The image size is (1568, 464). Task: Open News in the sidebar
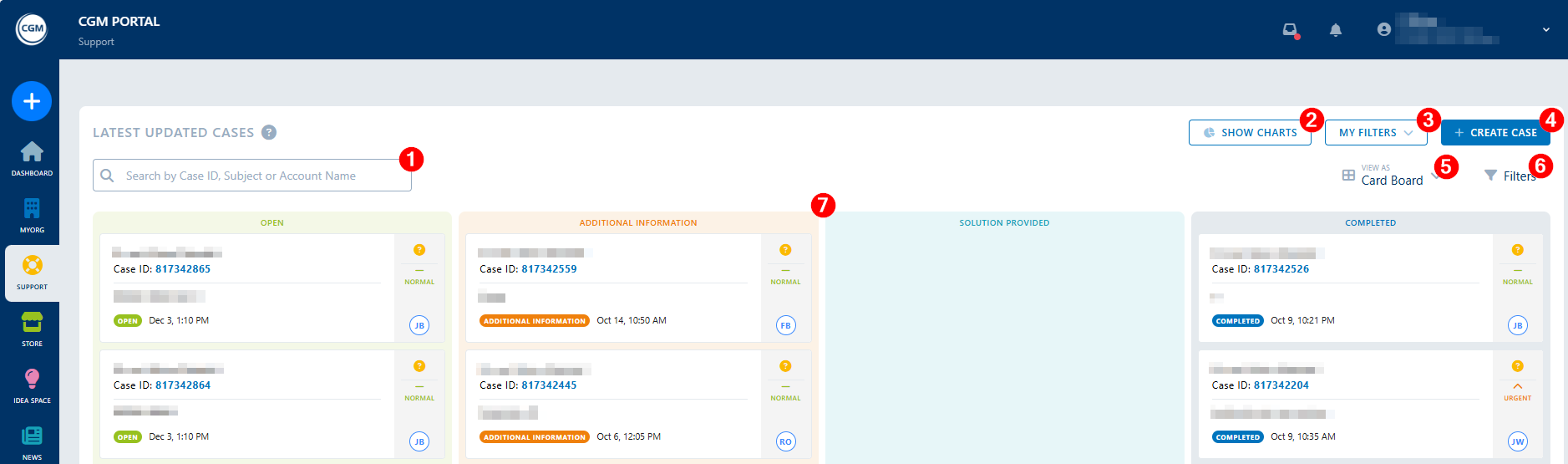click(x=32, y=443)
